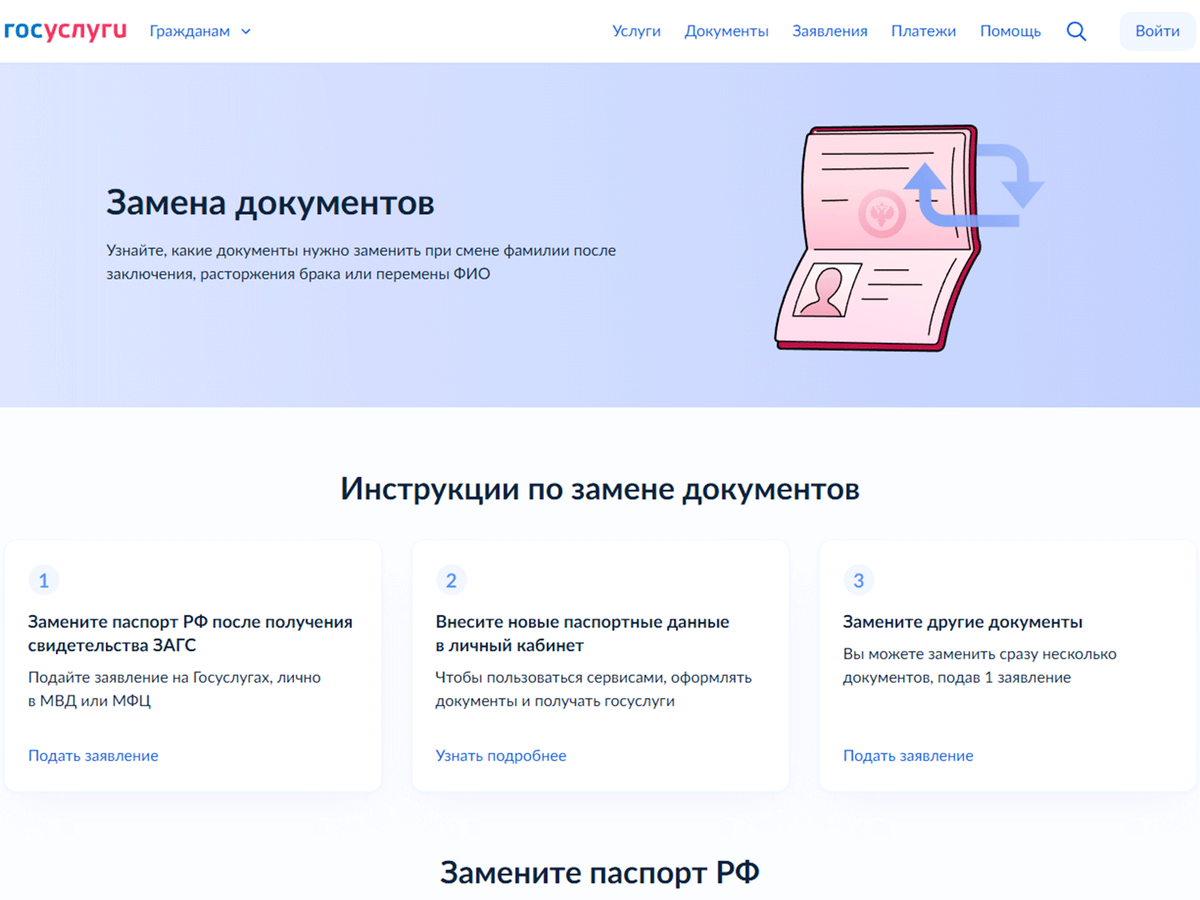Open the Документы section

pyautogui.click(x=727, y=31)
